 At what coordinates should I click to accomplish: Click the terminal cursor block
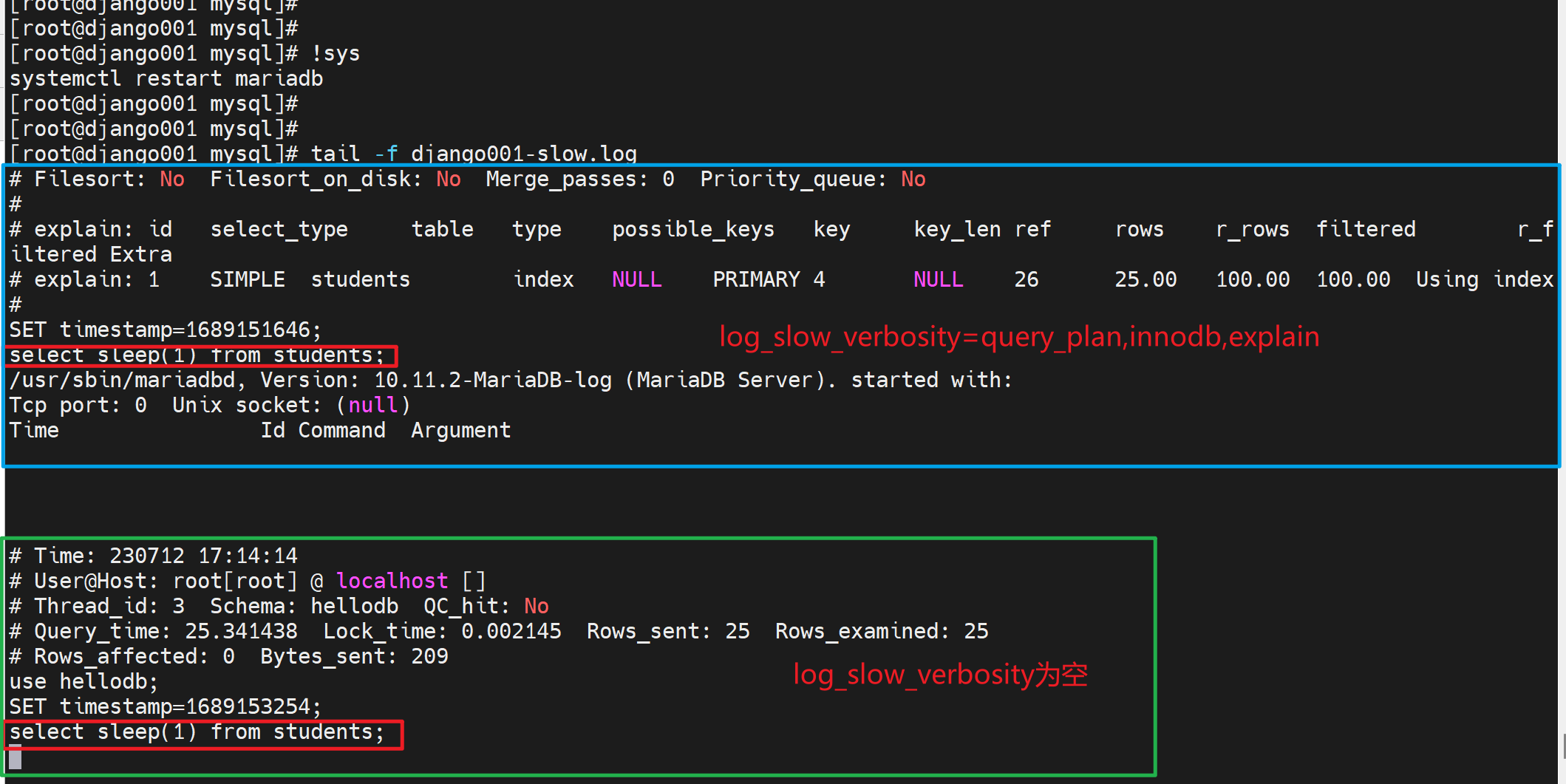click(15, 758)
